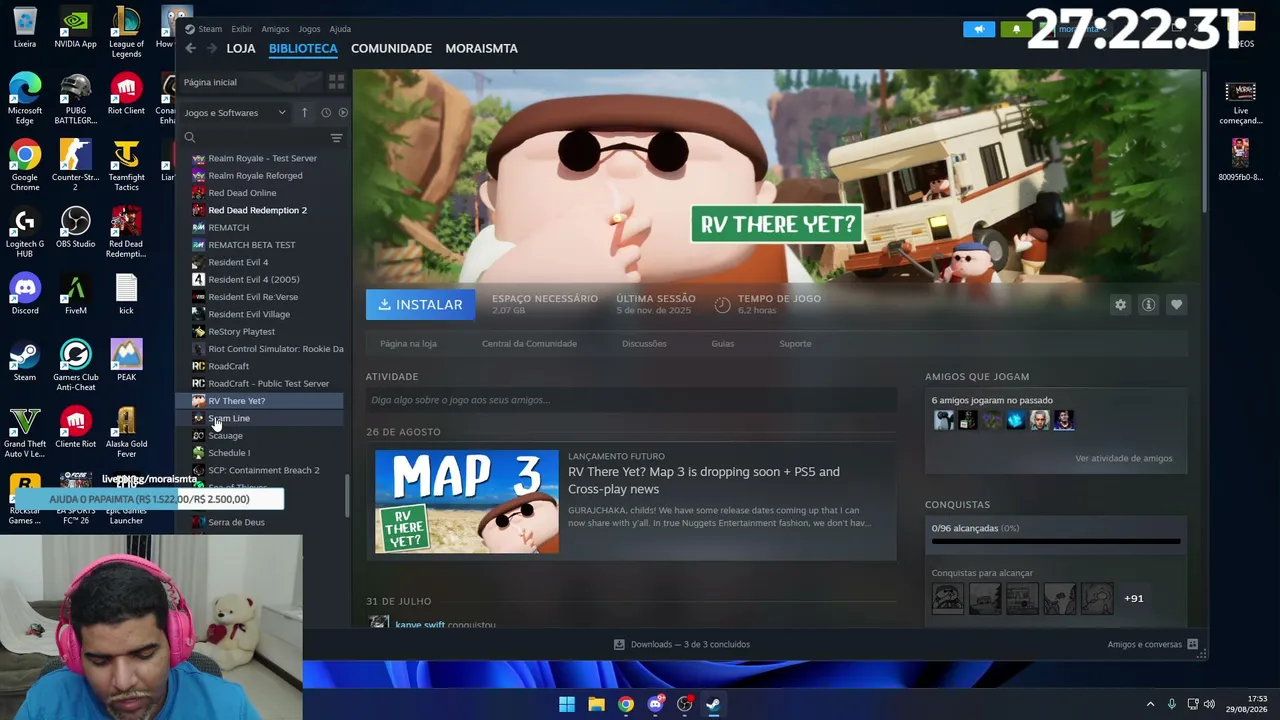This screenshot has height=720, width=1280.
Task: Open Central da Comunidade
Action: [529, 344]
